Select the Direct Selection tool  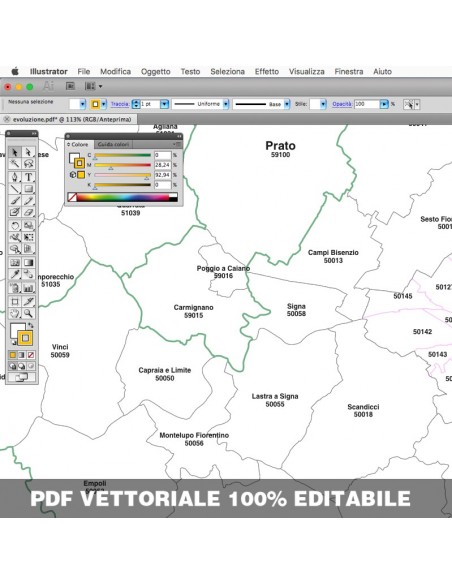click(28, 152)
